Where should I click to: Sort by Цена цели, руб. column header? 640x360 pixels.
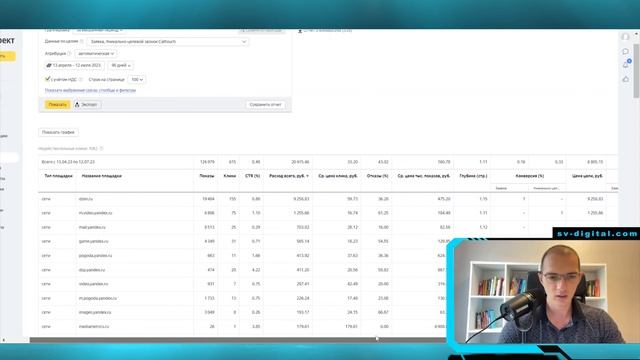point(587,176)
